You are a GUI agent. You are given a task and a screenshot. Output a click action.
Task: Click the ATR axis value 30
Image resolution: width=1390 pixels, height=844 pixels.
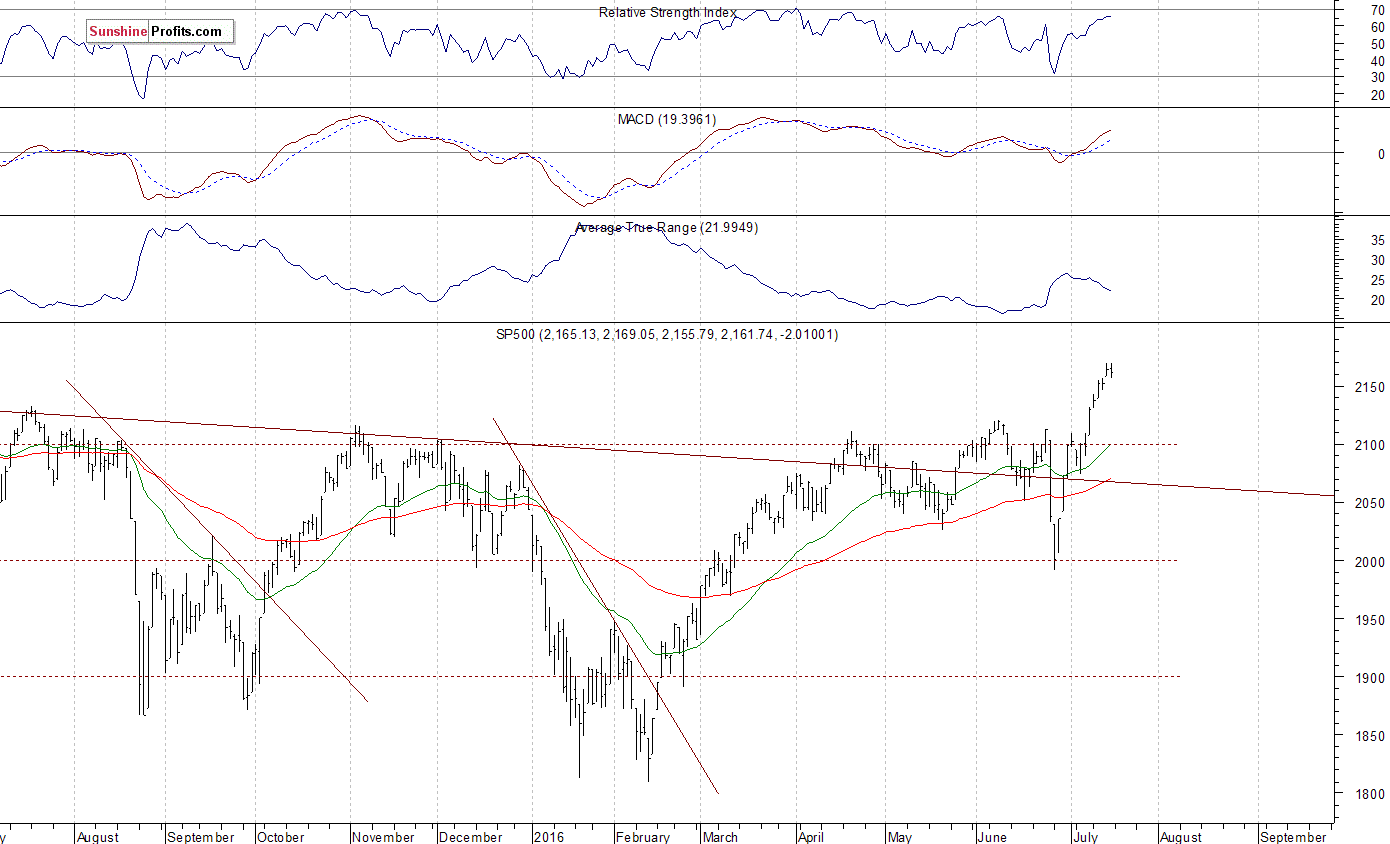pos(1377,261)
